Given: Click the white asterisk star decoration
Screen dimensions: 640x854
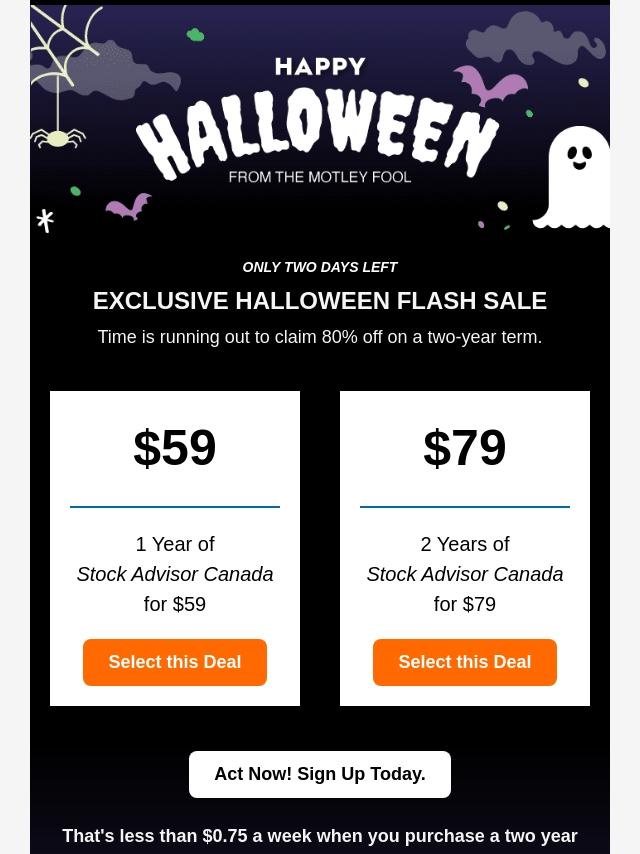Looking at the screenshot, I should 45,220.
